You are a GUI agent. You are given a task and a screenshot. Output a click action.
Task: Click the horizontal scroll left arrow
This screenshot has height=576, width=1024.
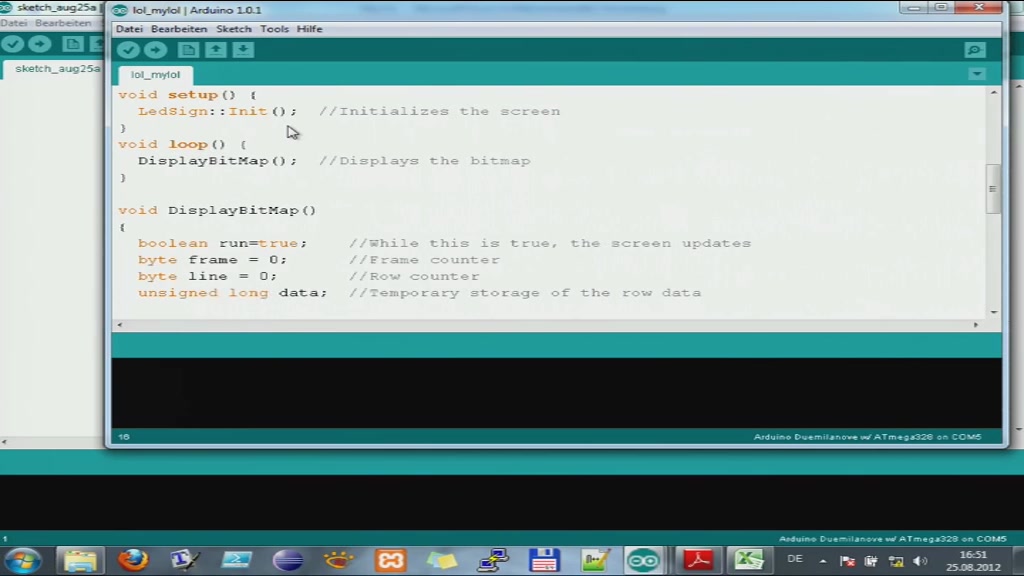click(x=120, y=325)
